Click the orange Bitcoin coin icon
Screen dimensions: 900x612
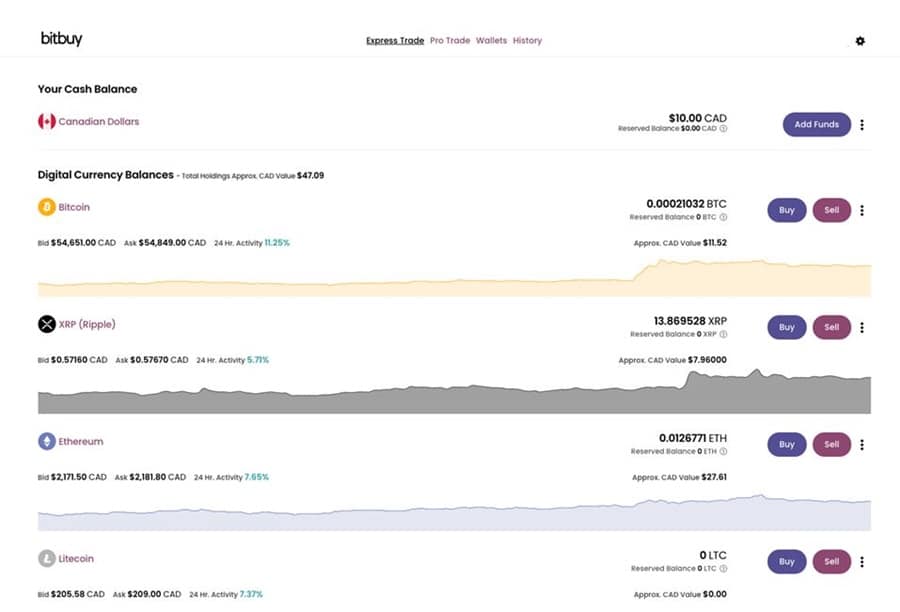point(46,207)
